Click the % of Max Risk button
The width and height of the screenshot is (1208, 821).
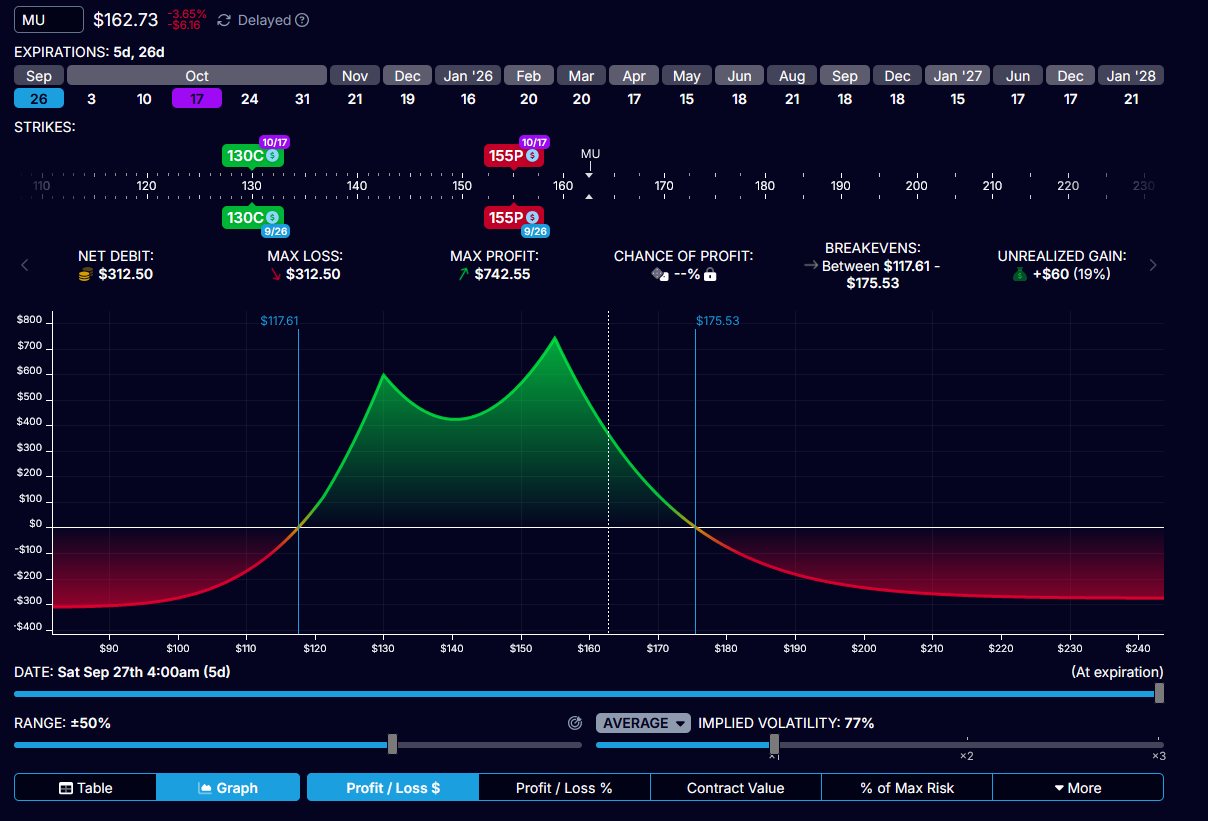pyautogui.click(x=906, y=787)
